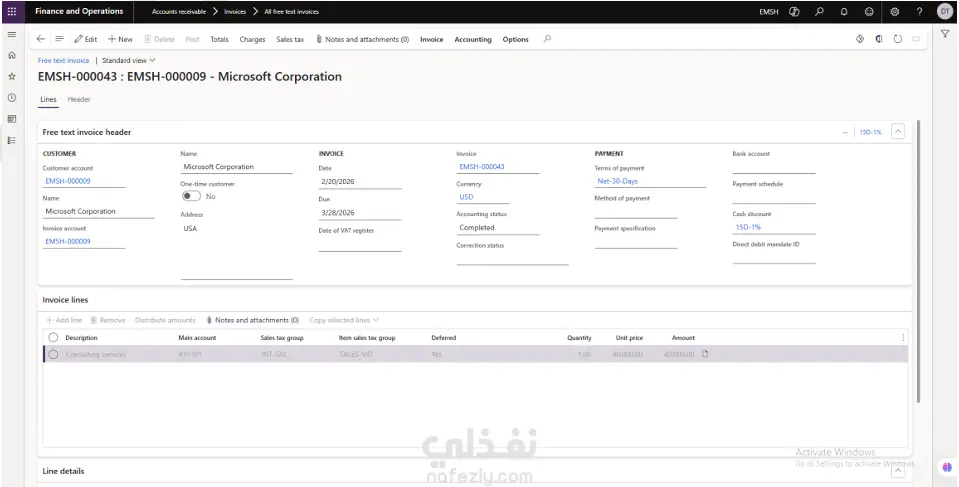Open the Help question mark
The width and height of the screenshot is (959, 487).
pos(919,12)
